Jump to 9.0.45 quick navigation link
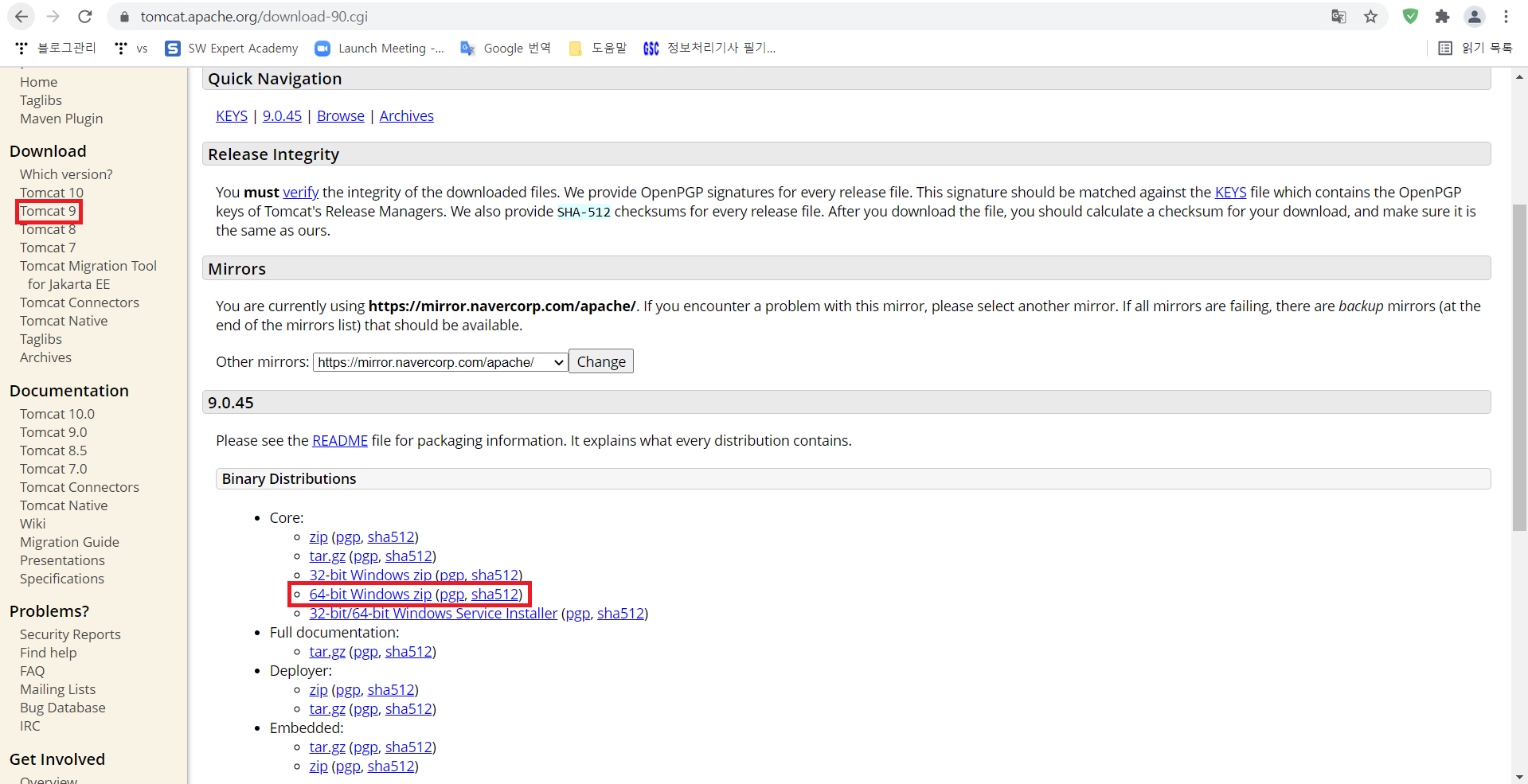Viewport: 1528px width, 784px height. (x=282, y=116)
